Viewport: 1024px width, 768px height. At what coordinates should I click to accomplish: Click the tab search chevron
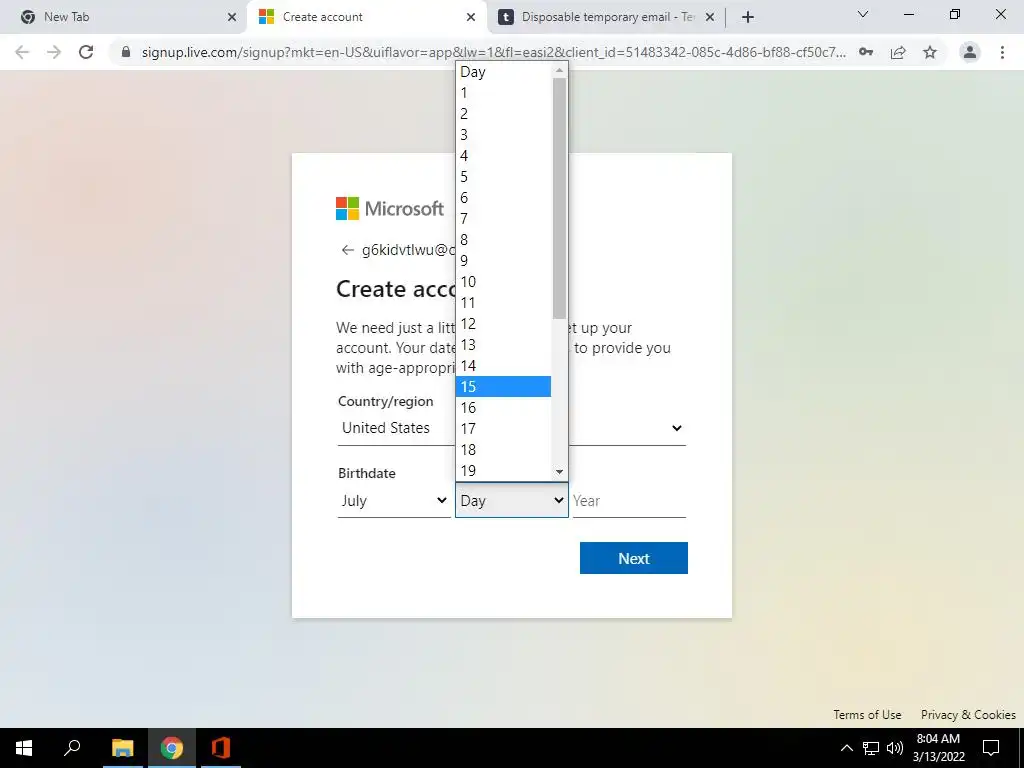(x=863, y=14)
